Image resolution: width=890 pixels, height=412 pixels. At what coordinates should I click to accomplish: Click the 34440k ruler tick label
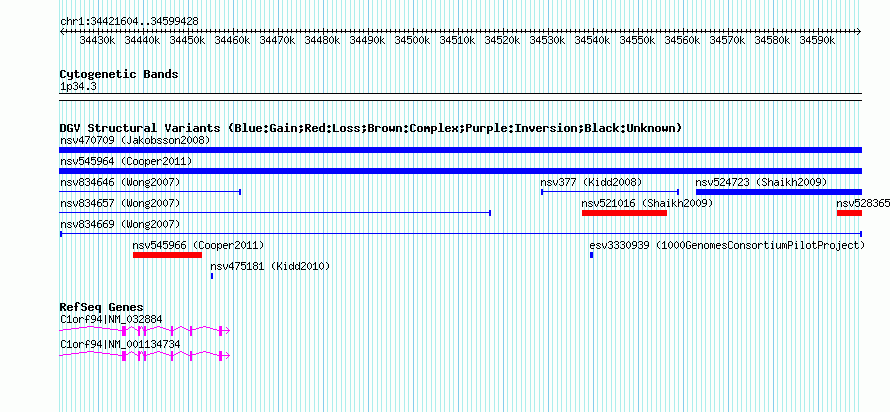[142, 41]
